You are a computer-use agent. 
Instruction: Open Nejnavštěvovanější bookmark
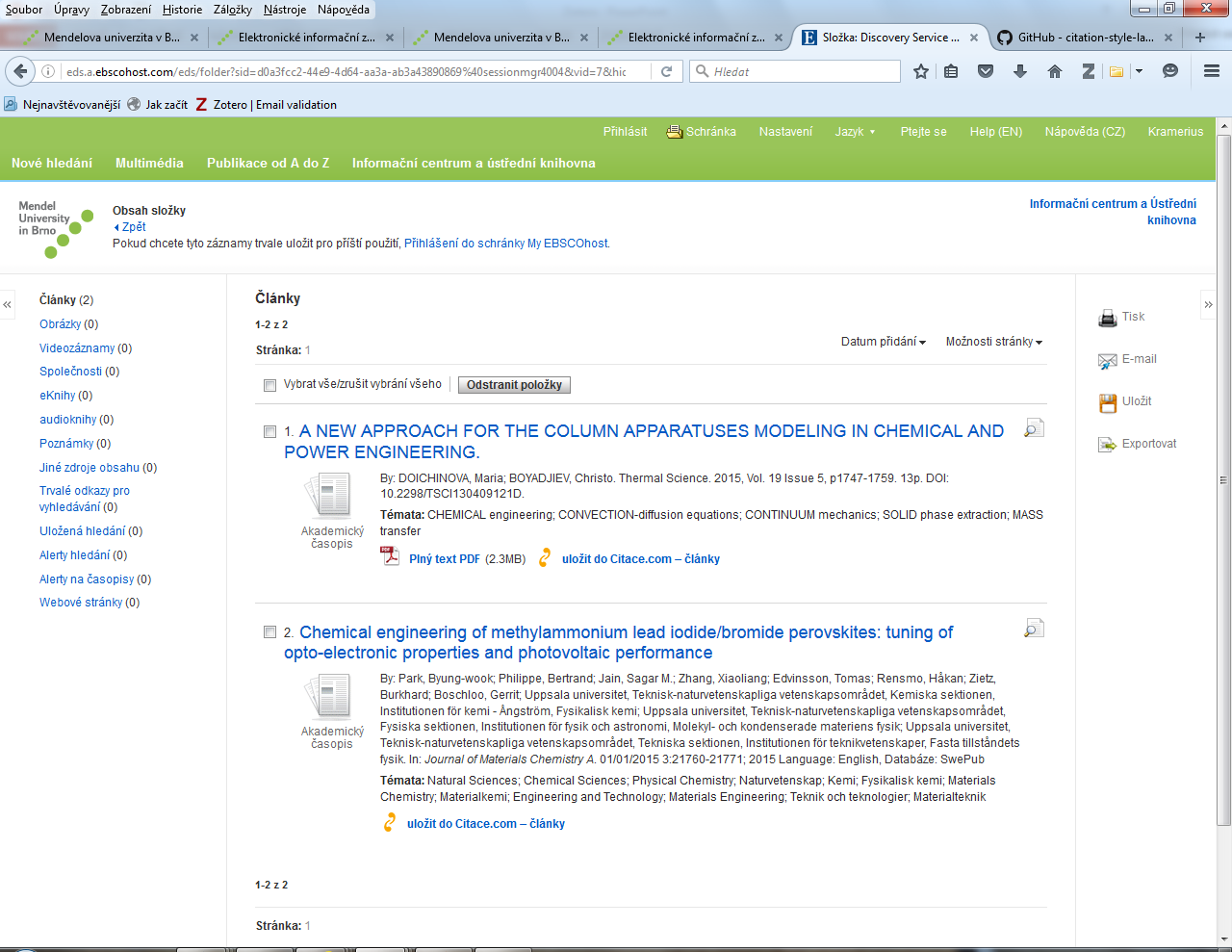63,105
